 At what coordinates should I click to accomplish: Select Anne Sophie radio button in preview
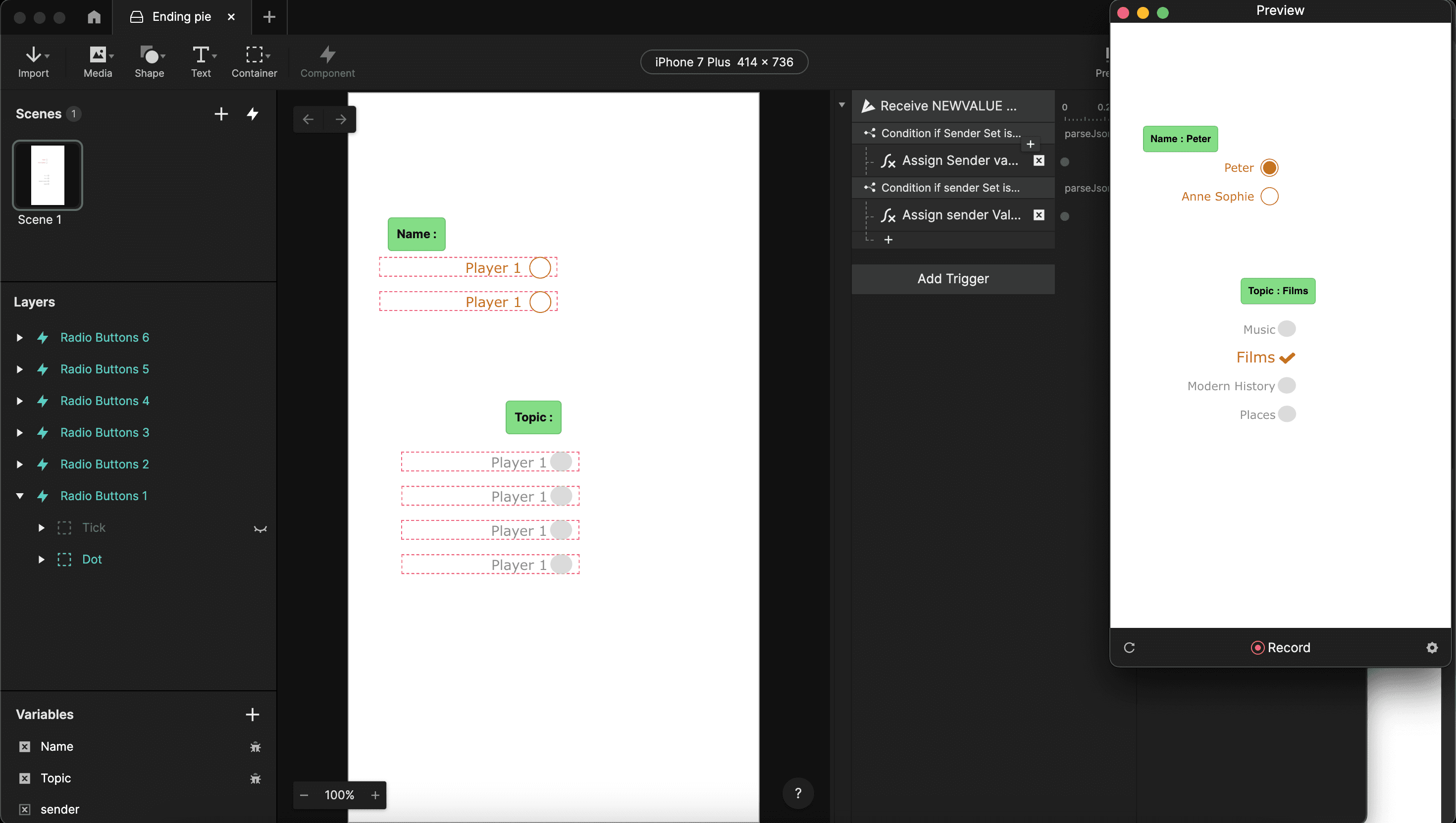tap(1269, 196)
